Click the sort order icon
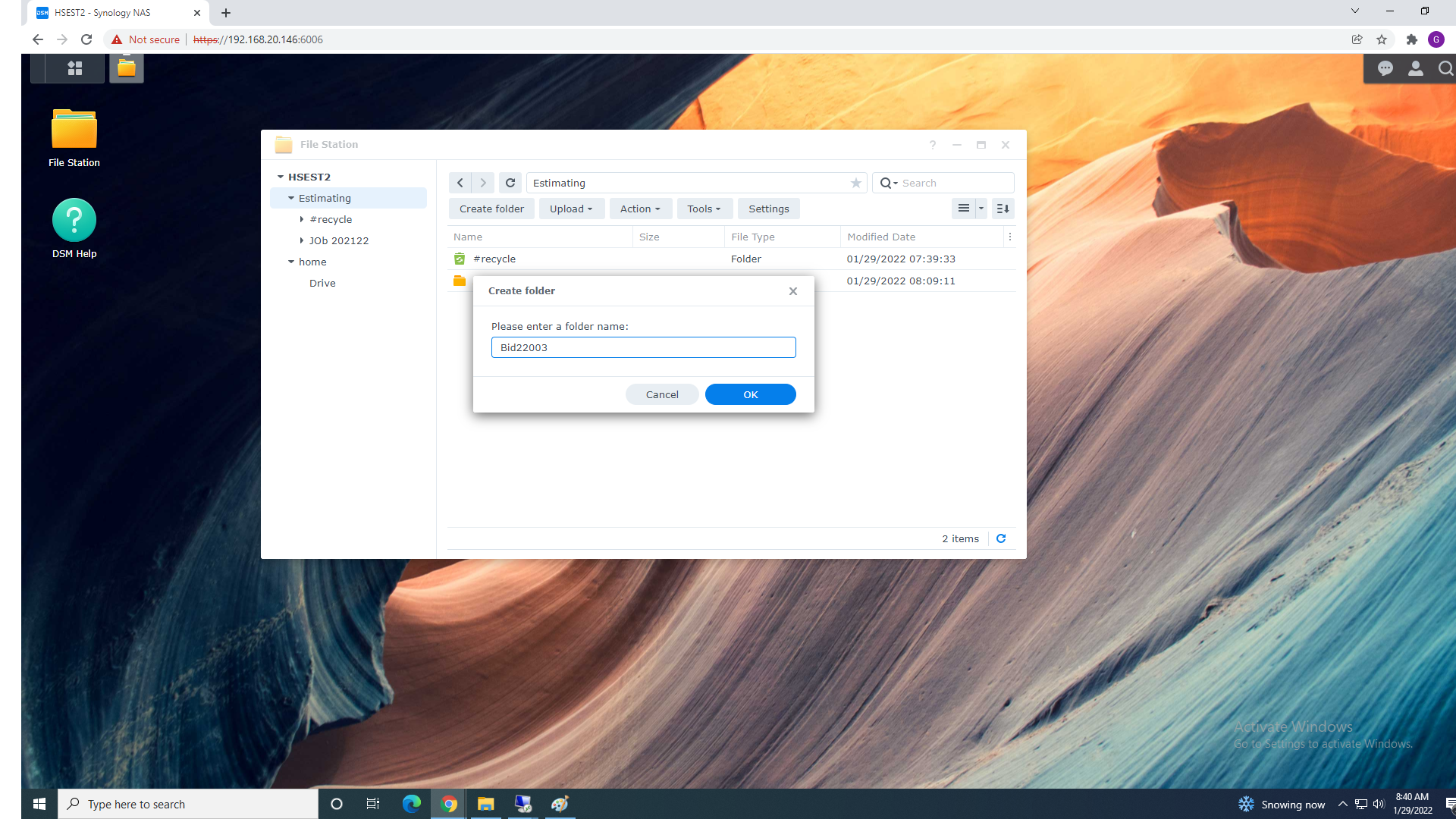 coord(1003,209)
